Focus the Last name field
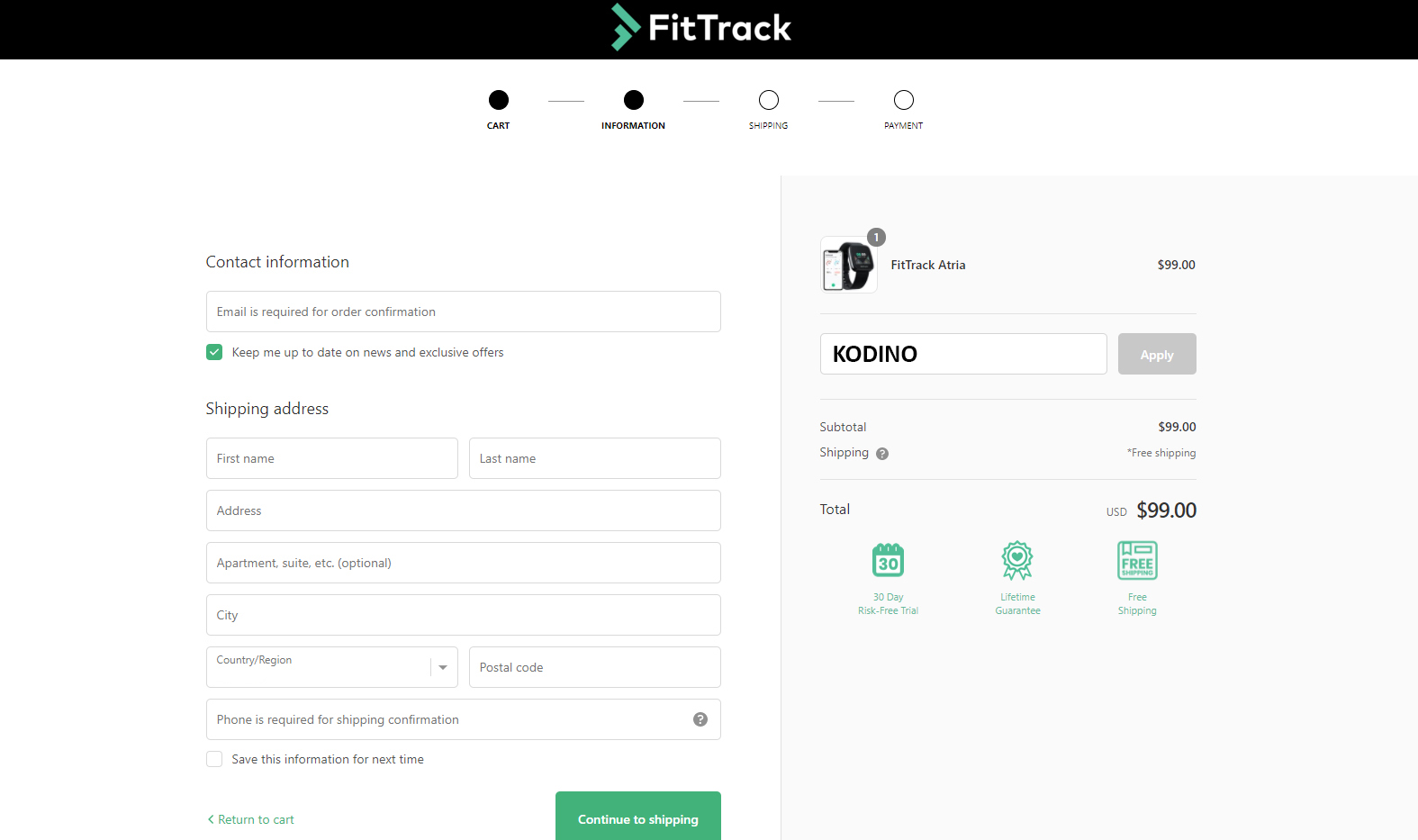The width and height of the screenshot is (1418, 840). (595, 458)
